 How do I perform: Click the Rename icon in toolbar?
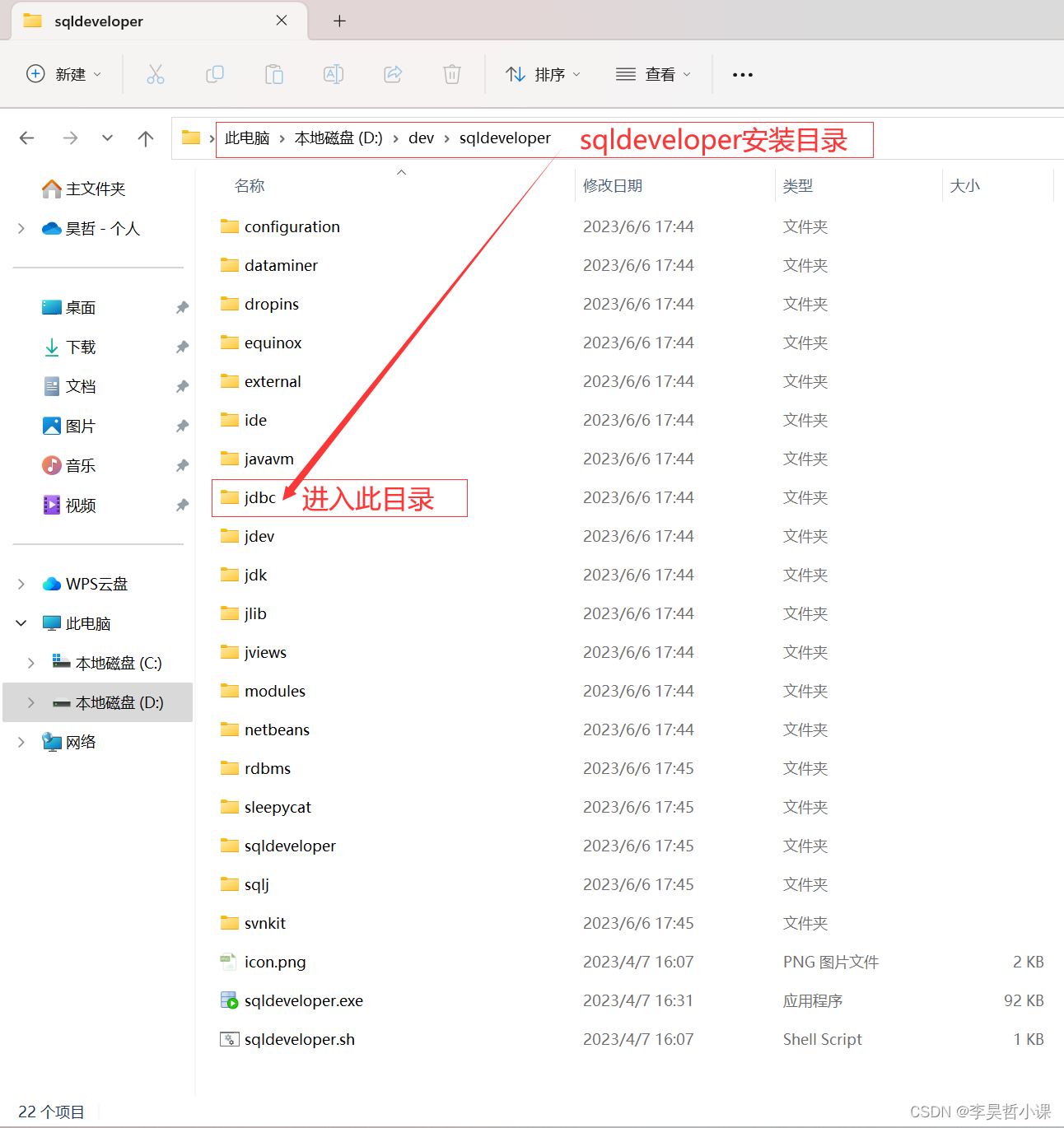(x=334, y=74)
